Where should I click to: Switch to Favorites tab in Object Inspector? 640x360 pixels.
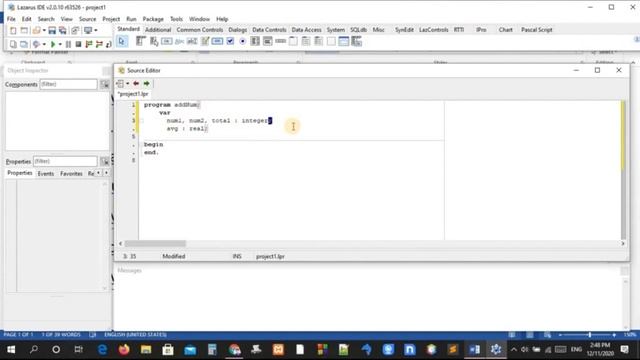pos(71,173)
